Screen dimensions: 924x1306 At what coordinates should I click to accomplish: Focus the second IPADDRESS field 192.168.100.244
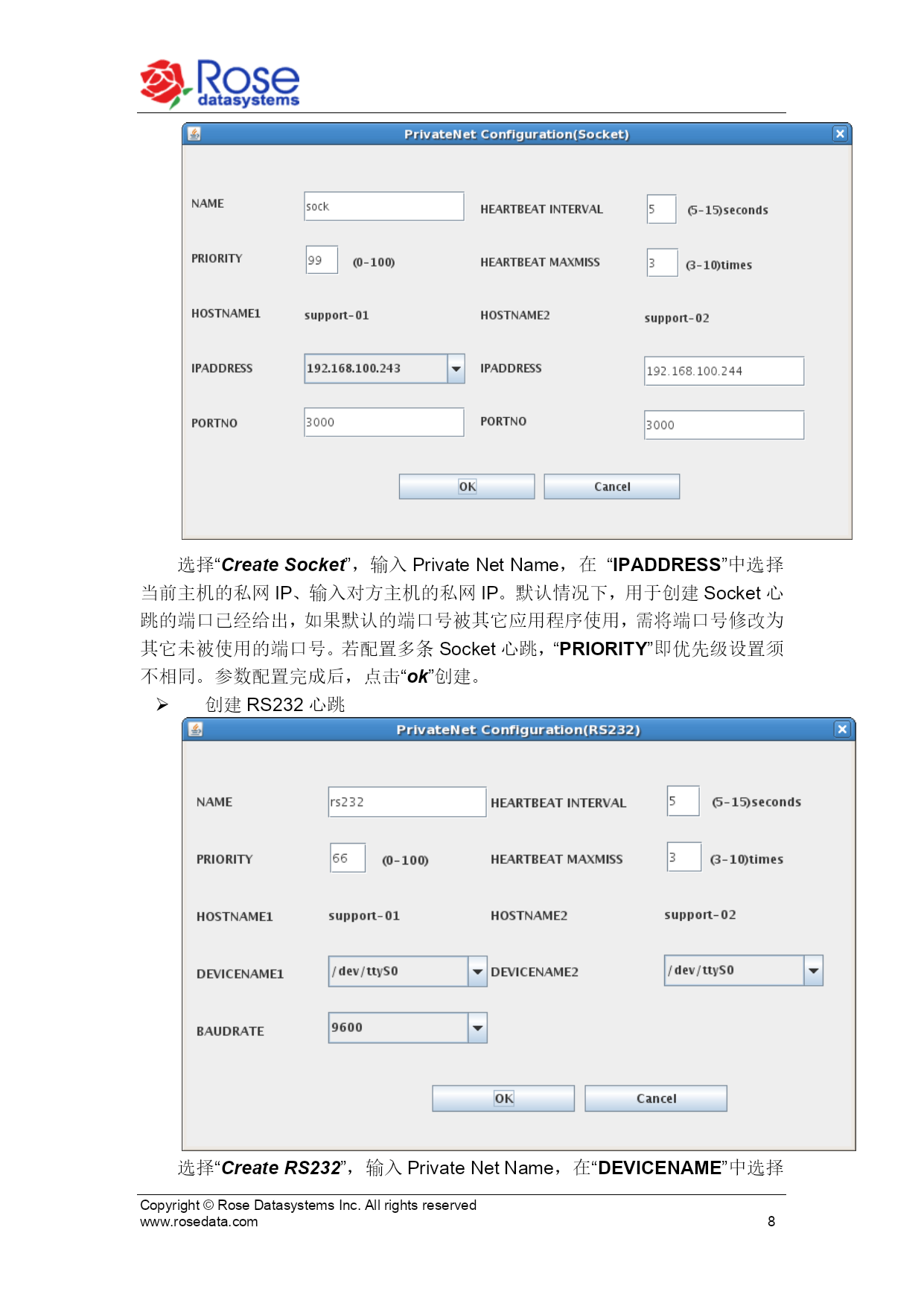point(724,371)
